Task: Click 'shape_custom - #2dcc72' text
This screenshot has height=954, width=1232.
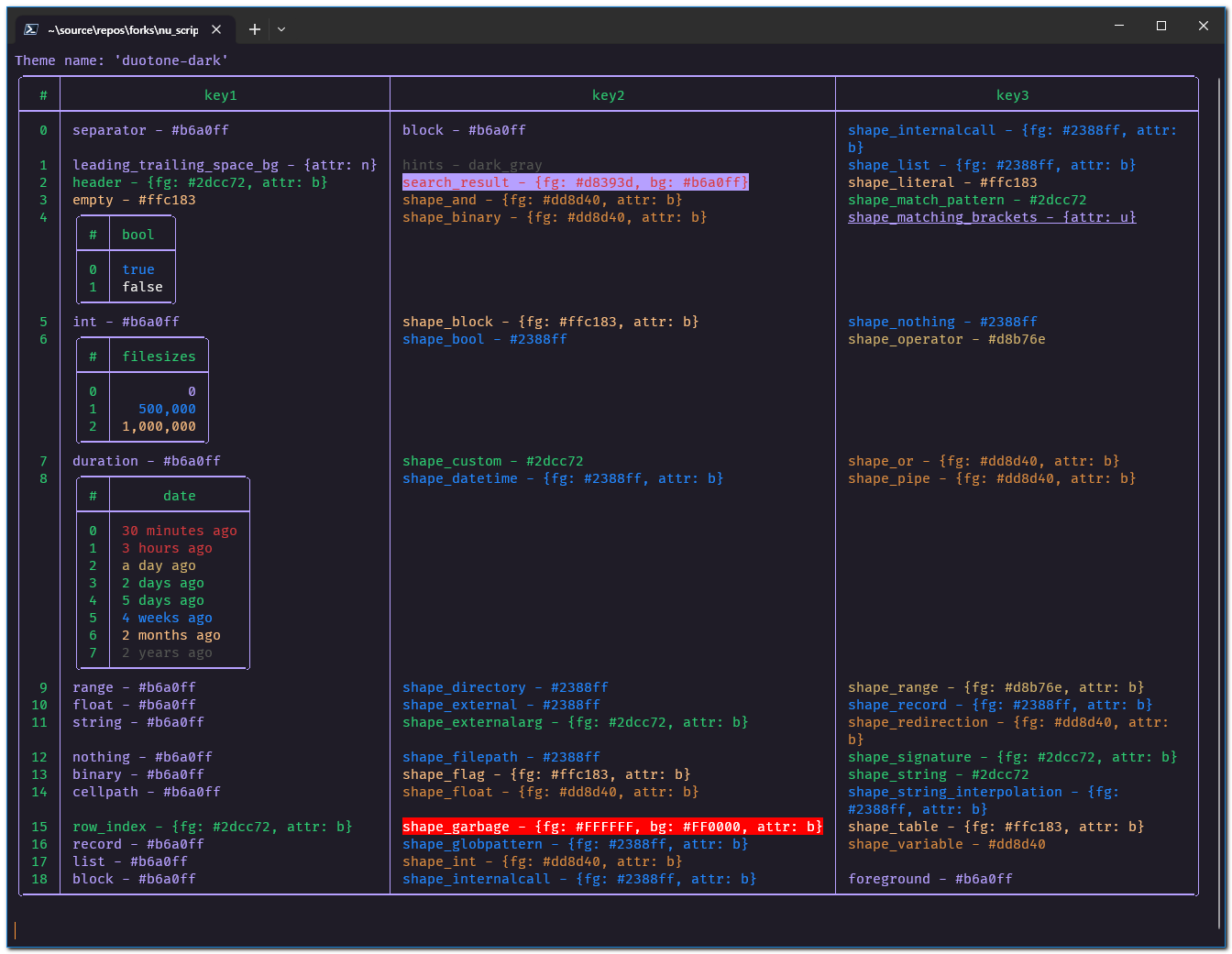Action: click(493, 461)
